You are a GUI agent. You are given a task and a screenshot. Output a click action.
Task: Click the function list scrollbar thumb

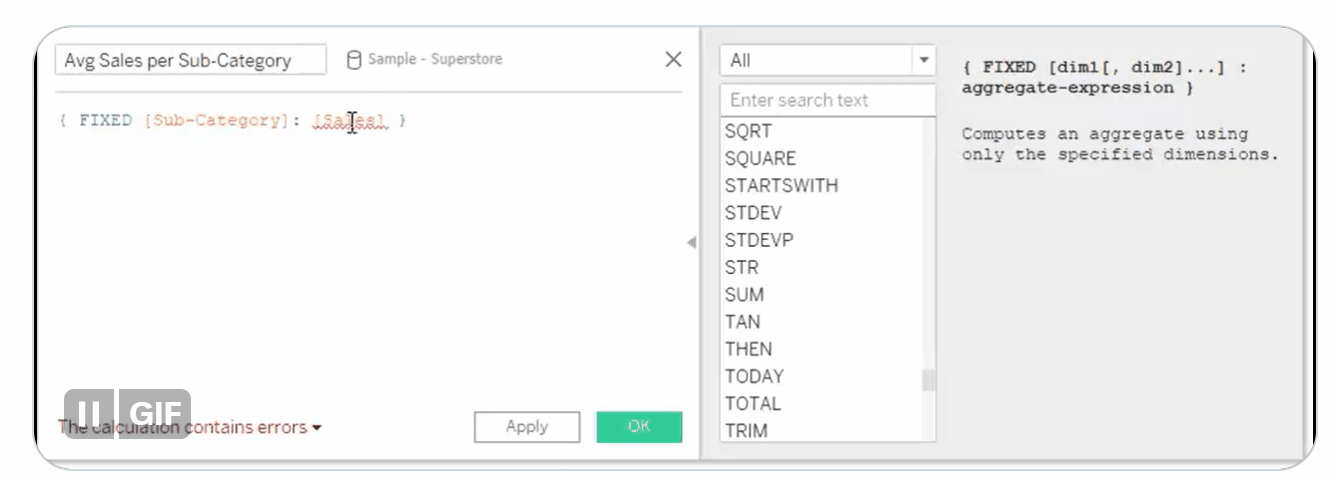pos(928,381)
